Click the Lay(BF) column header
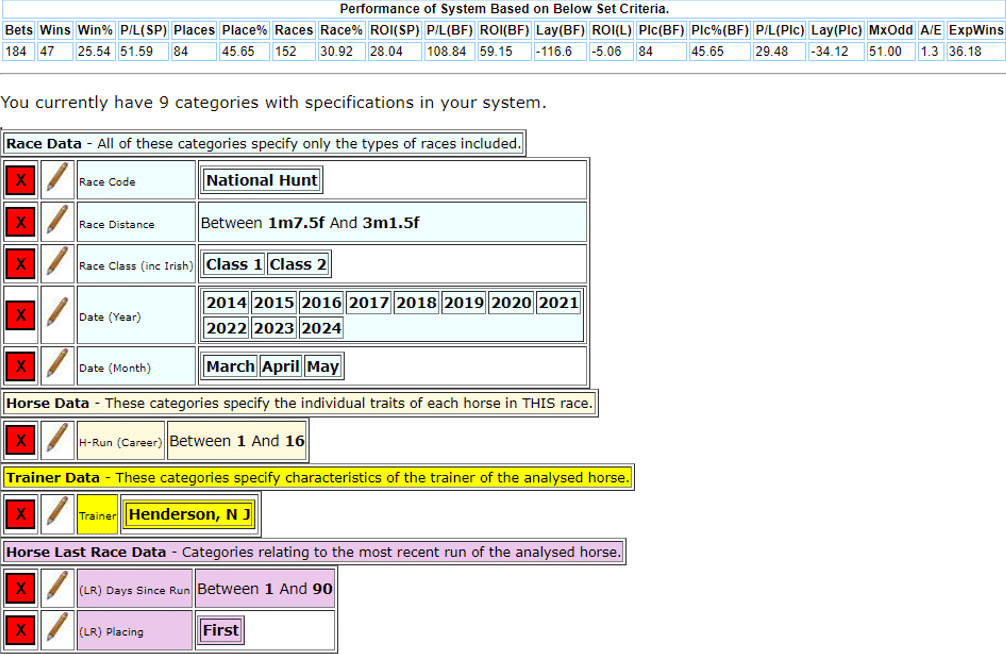 pyautogui.click(x=561, y=30)
